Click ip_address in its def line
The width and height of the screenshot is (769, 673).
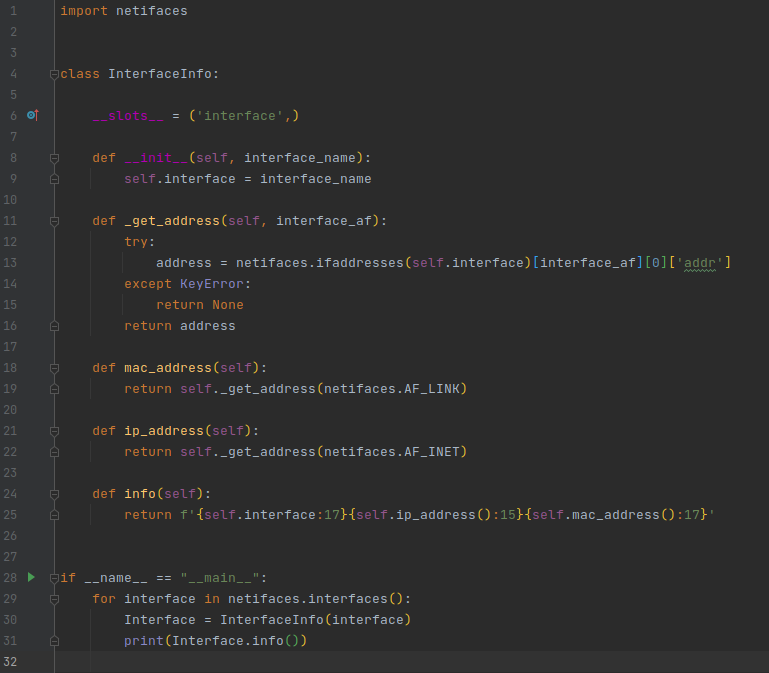[x=164, y=431]
